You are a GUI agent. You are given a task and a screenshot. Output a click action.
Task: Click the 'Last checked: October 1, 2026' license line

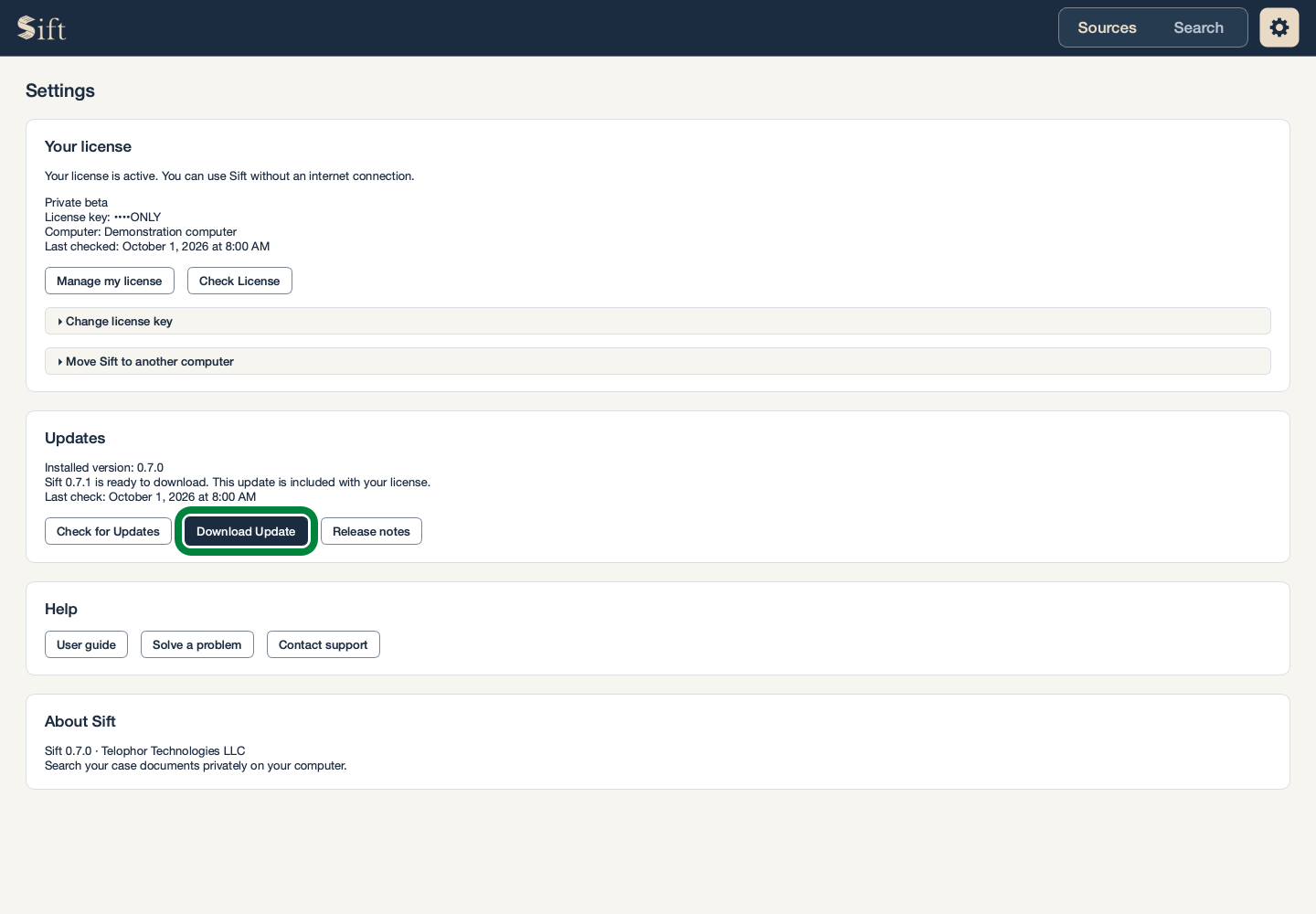click(157, 246)
